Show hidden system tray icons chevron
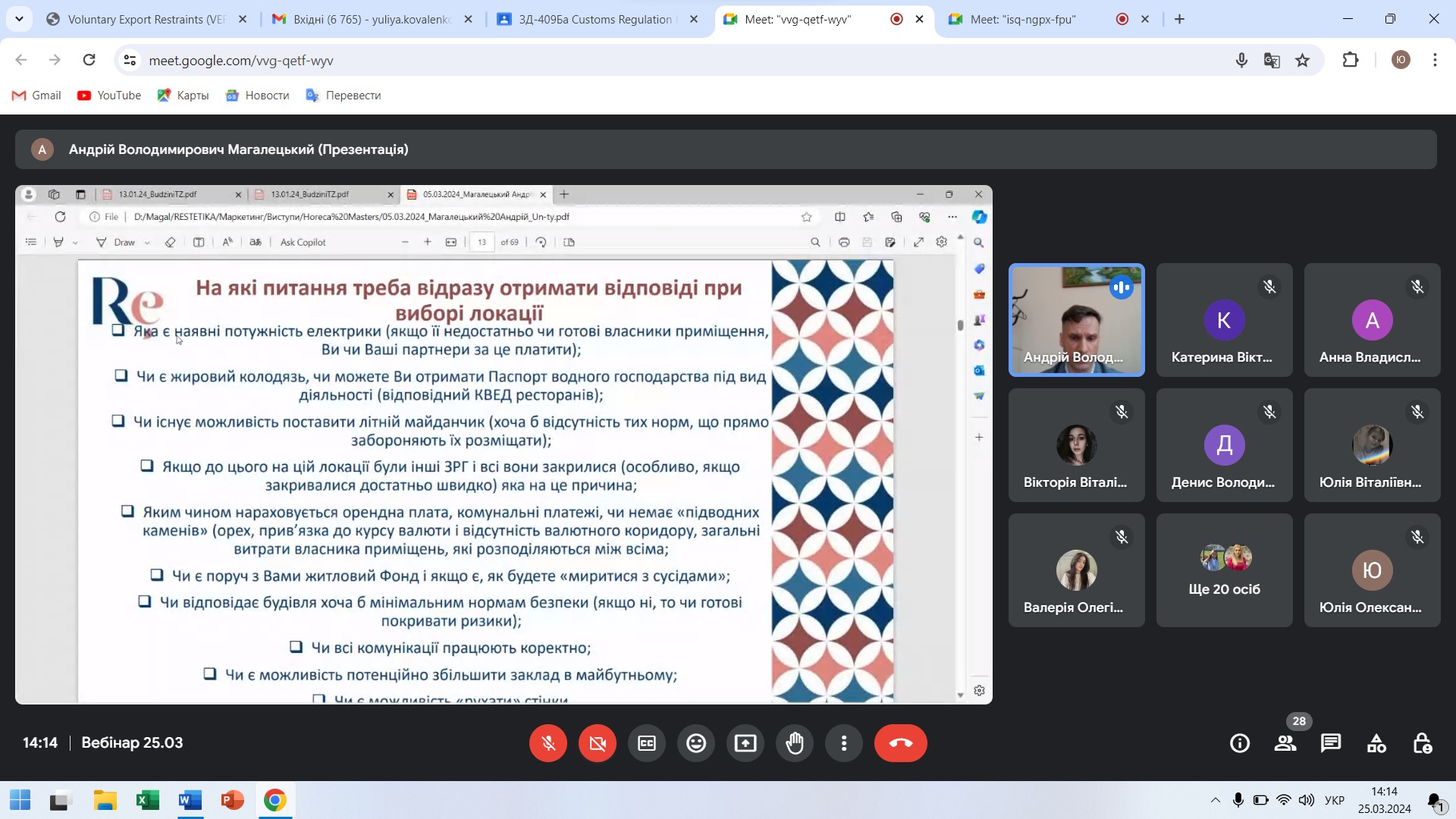1456x819 pixels. 1215,800
